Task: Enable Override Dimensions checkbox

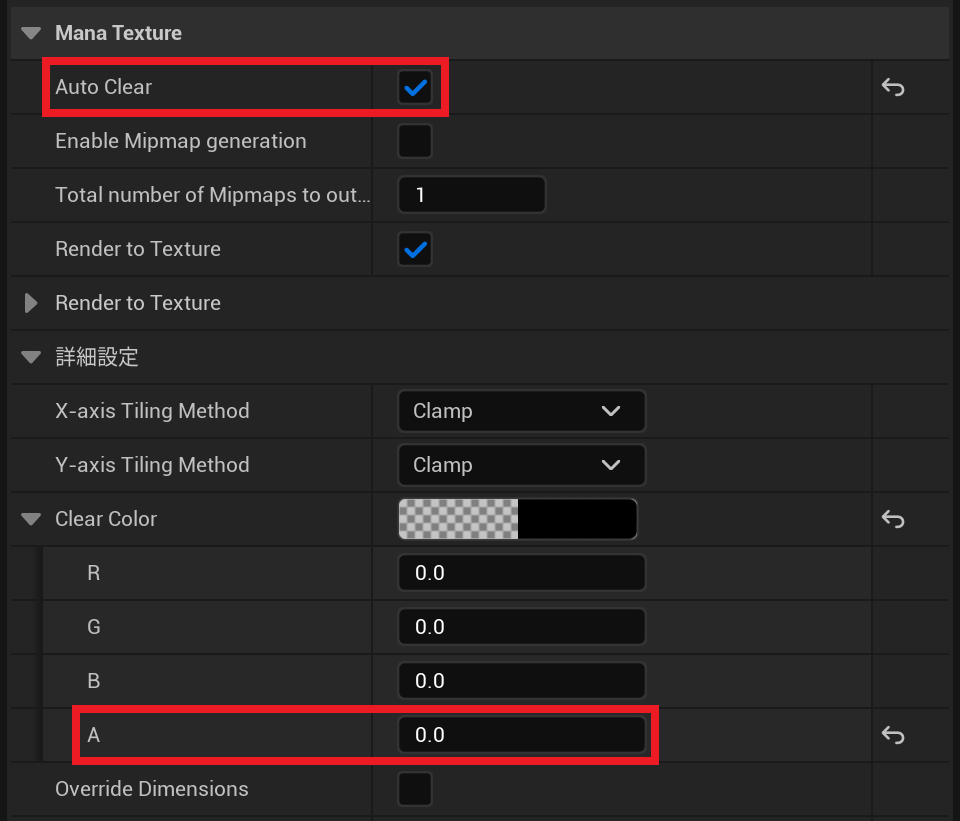Action: pos(415,789)
